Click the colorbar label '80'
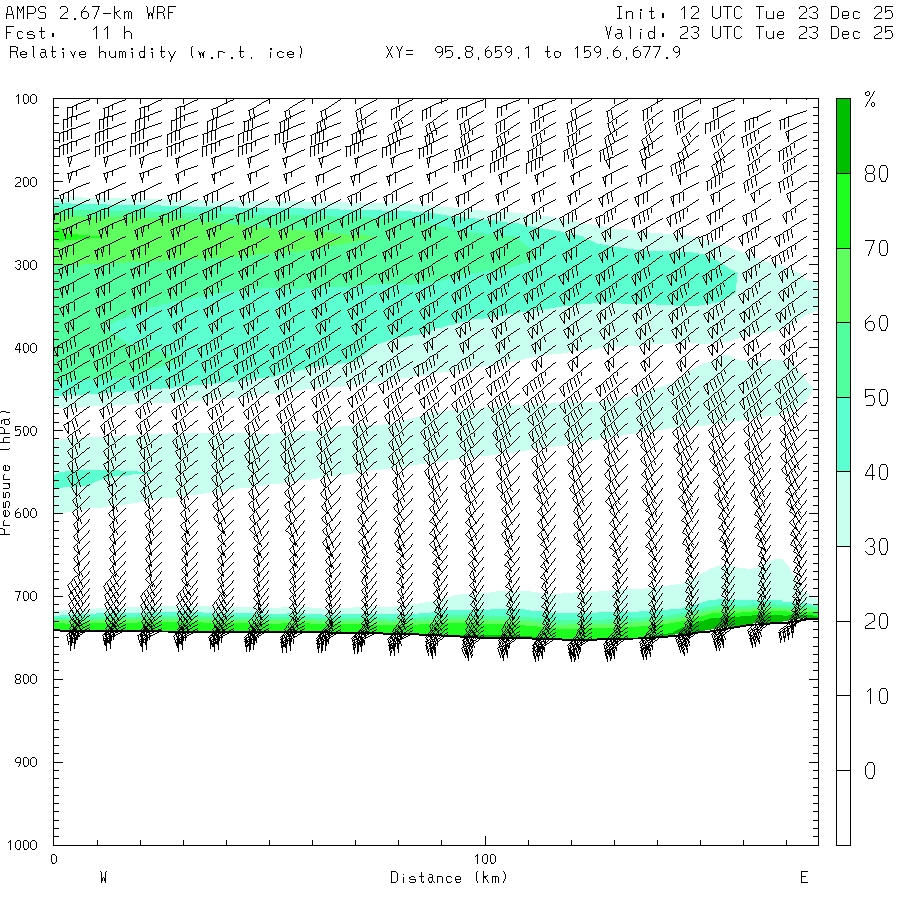 [876, 174]
